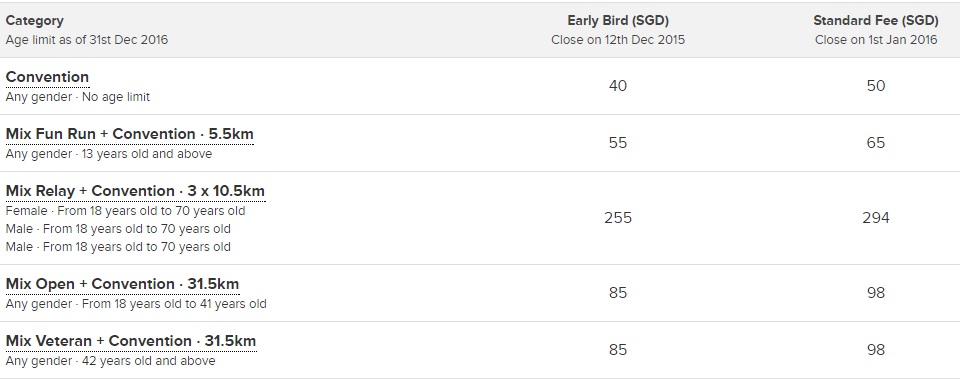Click Mix Veteran standard fee 98
The height and width of the screenshot is (379, 960).
pyautogui.click(x=876, y=350)
